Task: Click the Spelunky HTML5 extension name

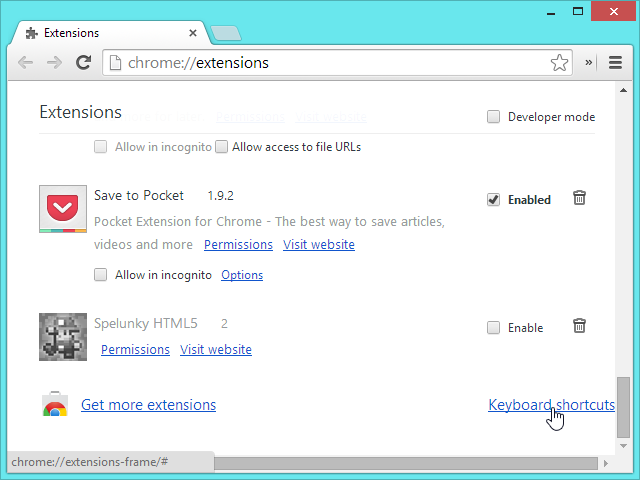Action: (146, 323)
